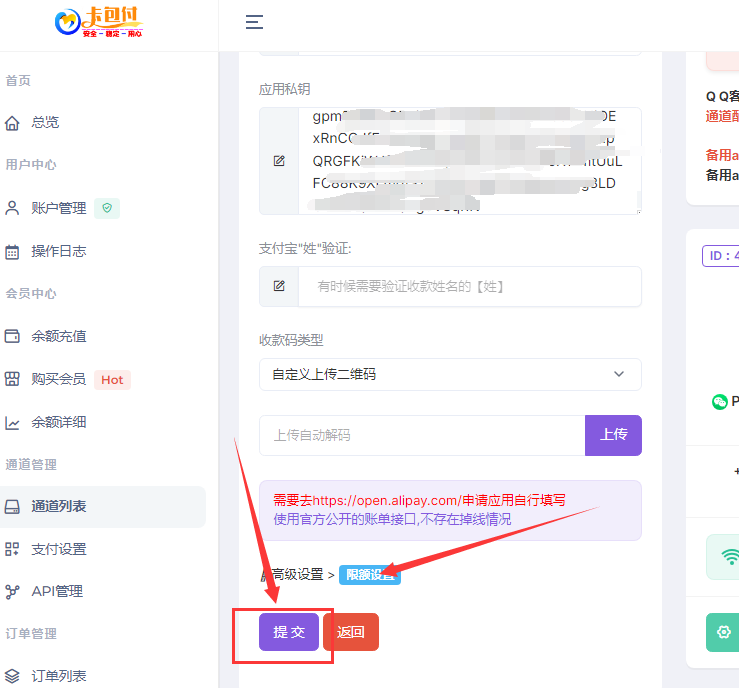This screenshot has width=739, height=688.
Task: Click the layers icon beside 订单列表
Action: point(12,676)
